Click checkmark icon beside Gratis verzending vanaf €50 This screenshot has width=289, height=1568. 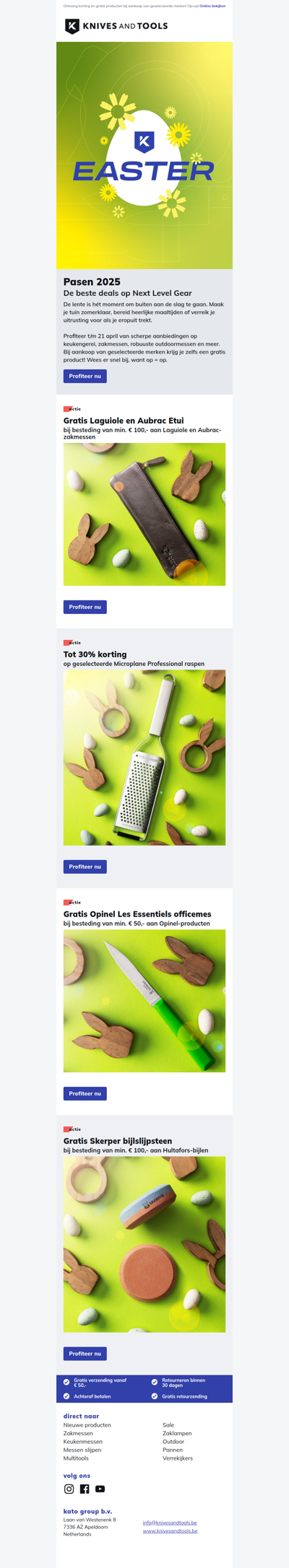pyautogui.click(x=66, y=1382)
